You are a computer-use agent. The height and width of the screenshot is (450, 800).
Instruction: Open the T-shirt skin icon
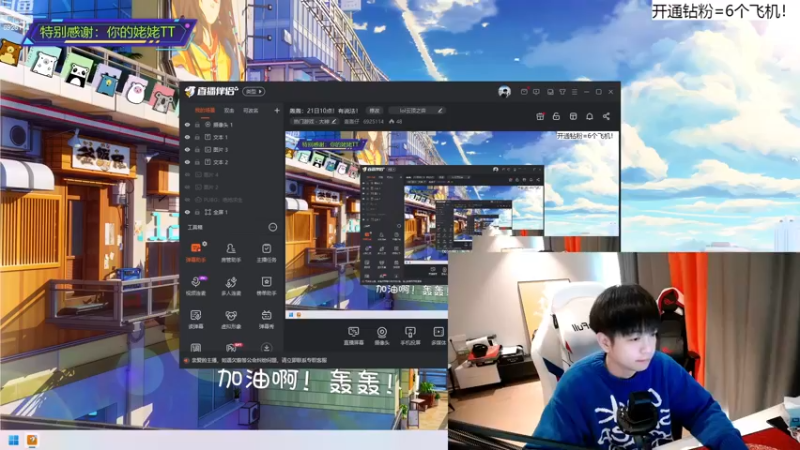pos(562,92)
